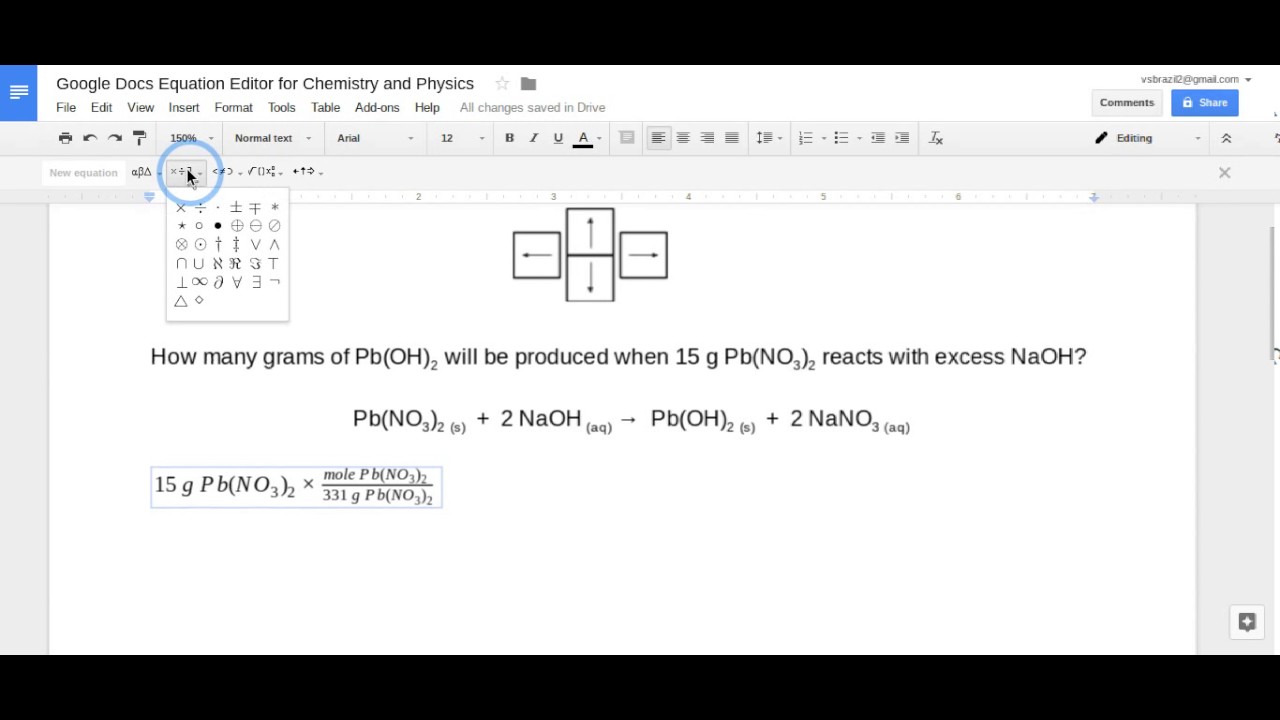The image size is (1280, 720).
Task: Insert the circled times ⊗ symbol
Action: 181,244
